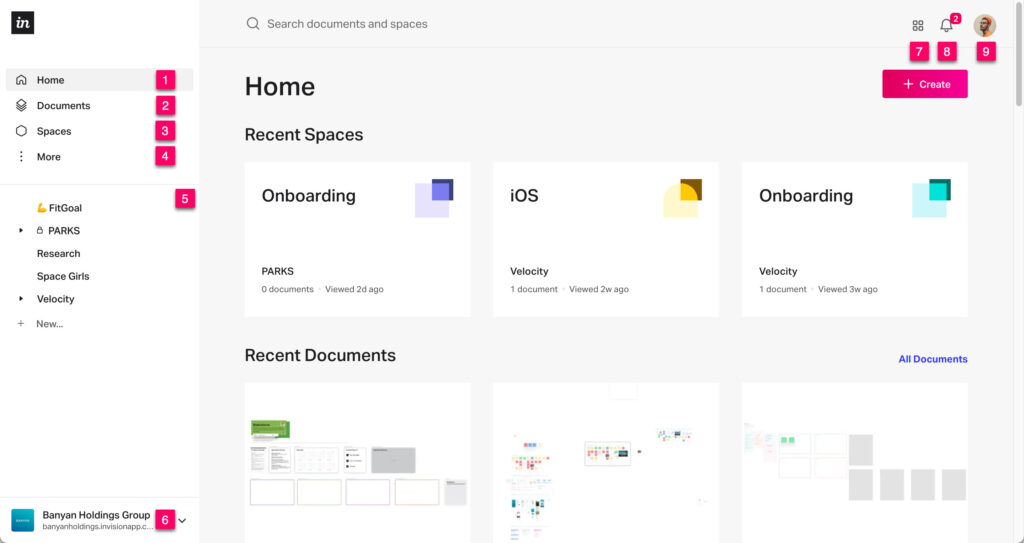Click the Home page title

[280, 87]
